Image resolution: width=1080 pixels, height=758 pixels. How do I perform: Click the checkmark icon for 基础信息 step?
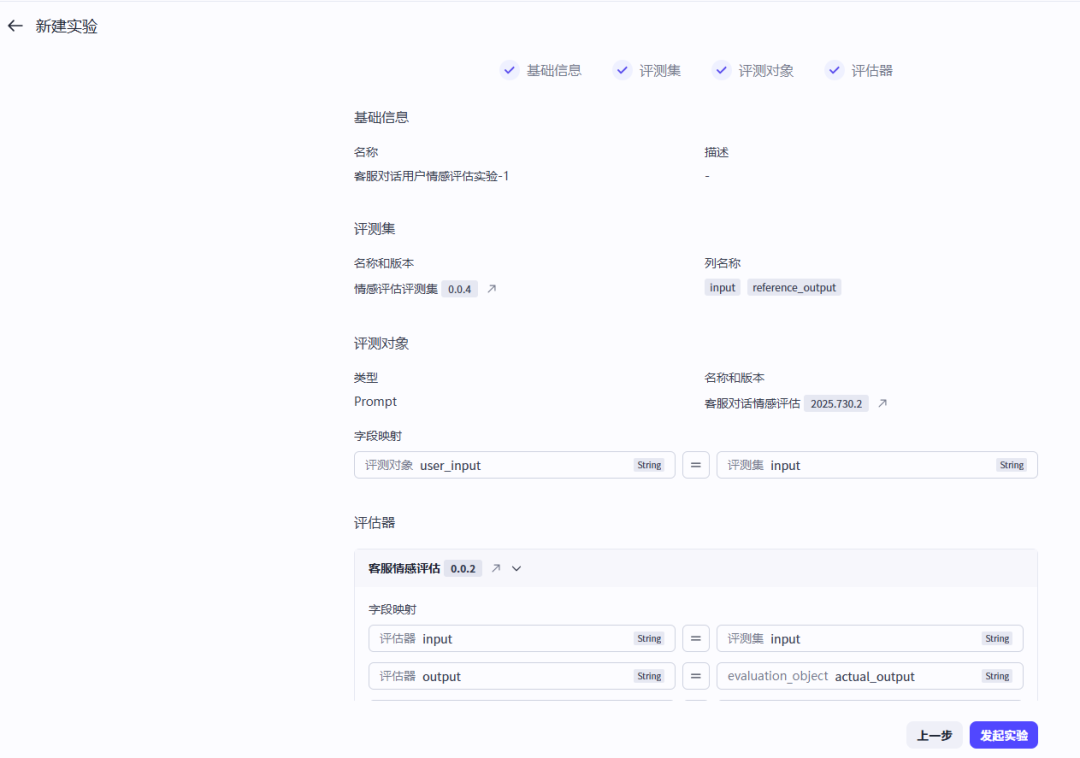pyautogui.click(x=509, y=70)
